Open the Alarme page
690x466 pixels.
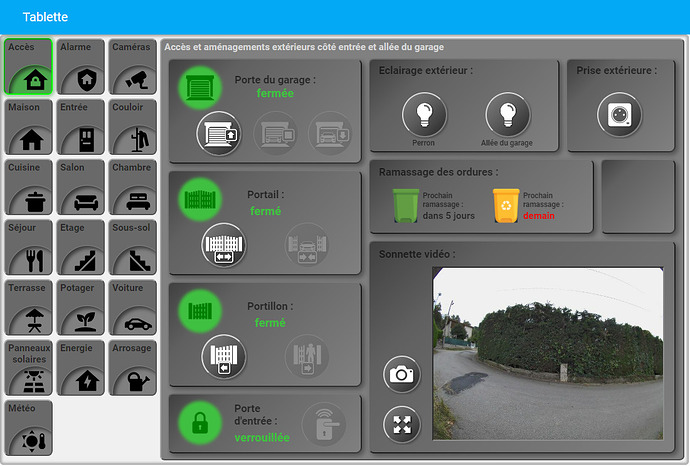tap(80, 66)
